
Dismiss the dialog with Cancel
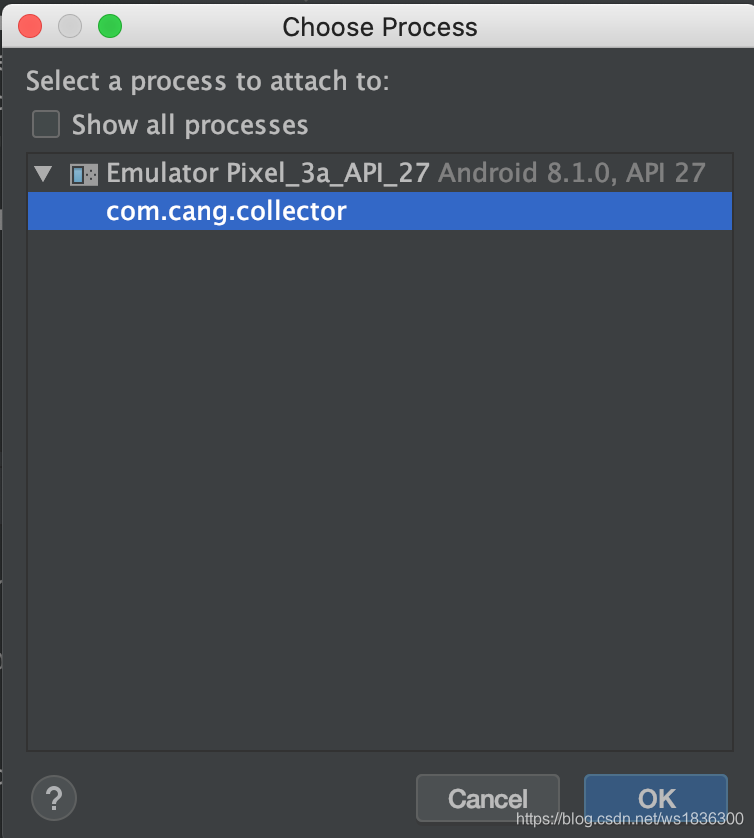[487, 798]
